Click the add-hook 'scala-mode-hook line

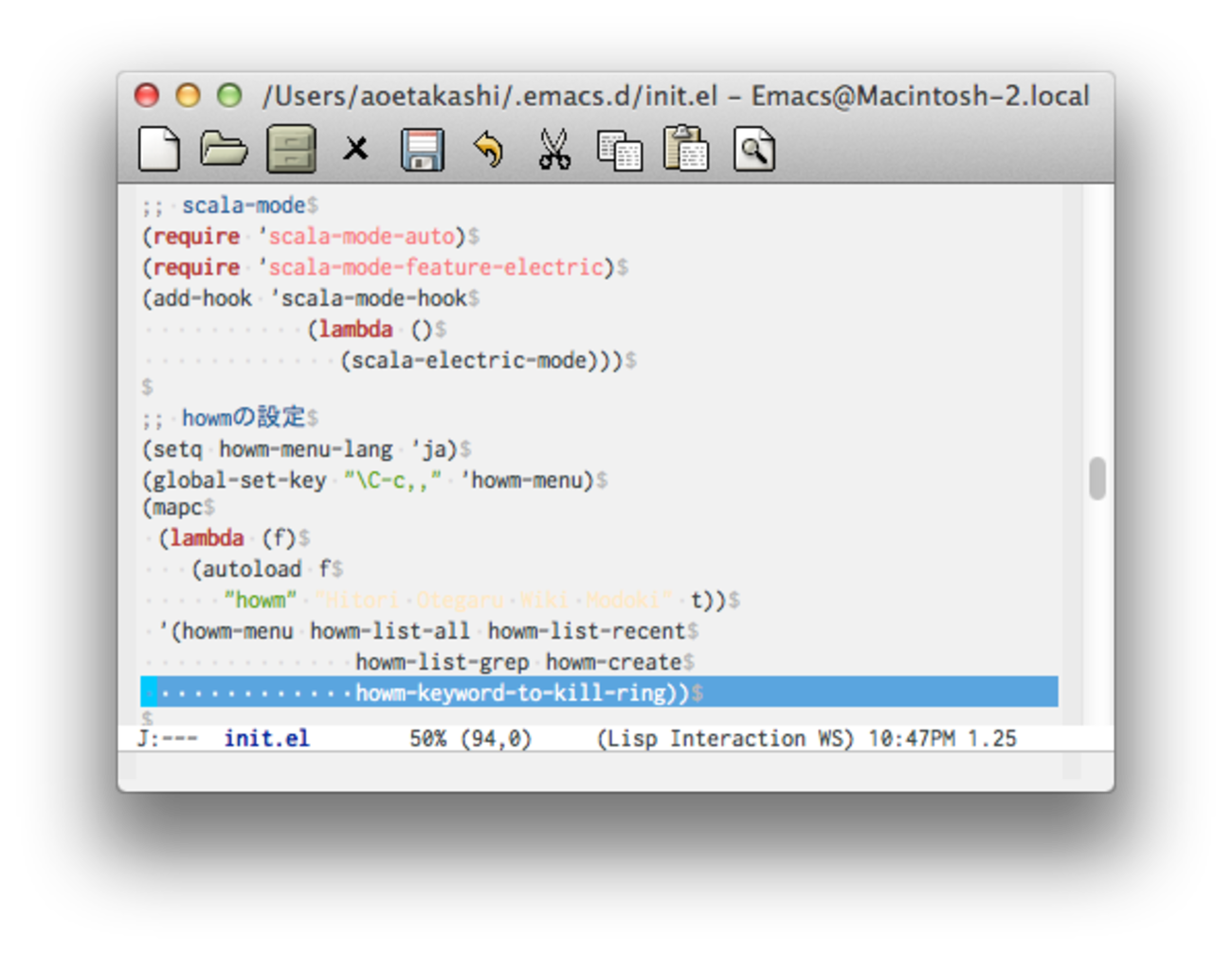pyautogui.click(x=311, y=298)
